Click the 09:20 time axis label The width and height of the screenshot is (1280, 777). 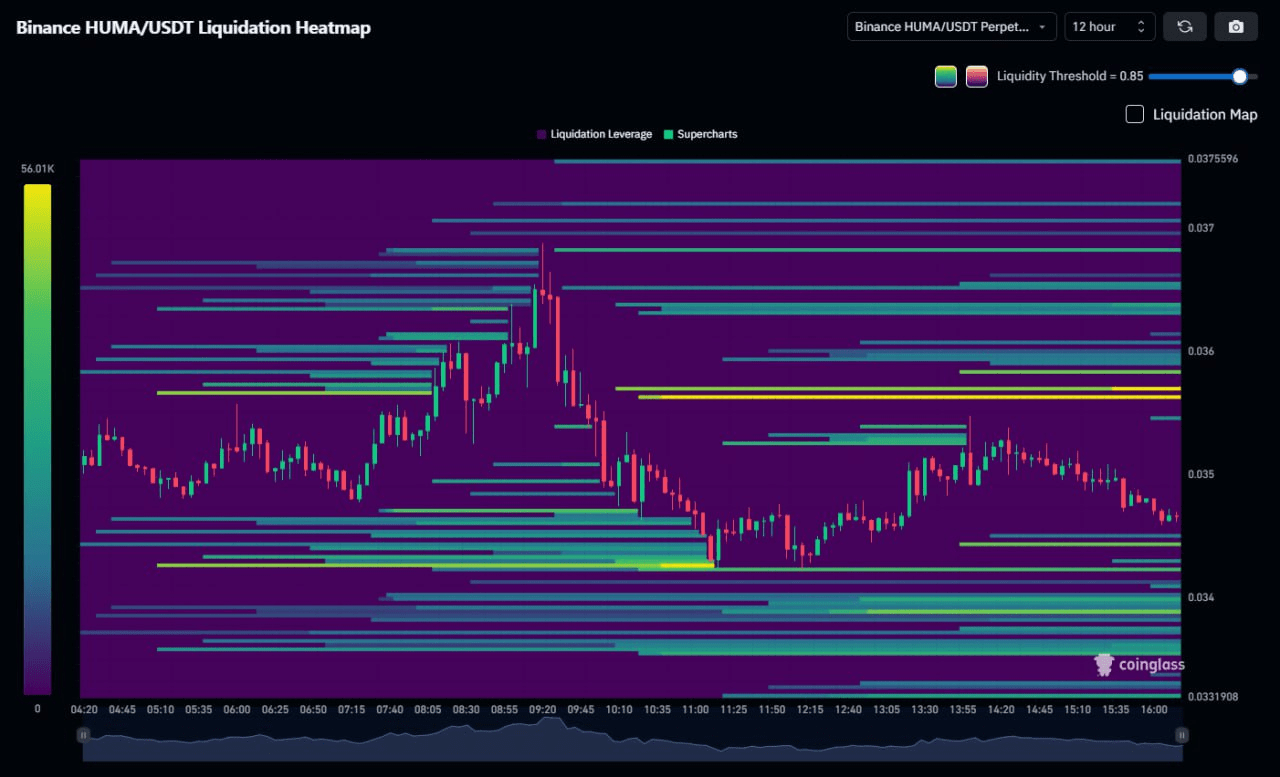(542, 710)
